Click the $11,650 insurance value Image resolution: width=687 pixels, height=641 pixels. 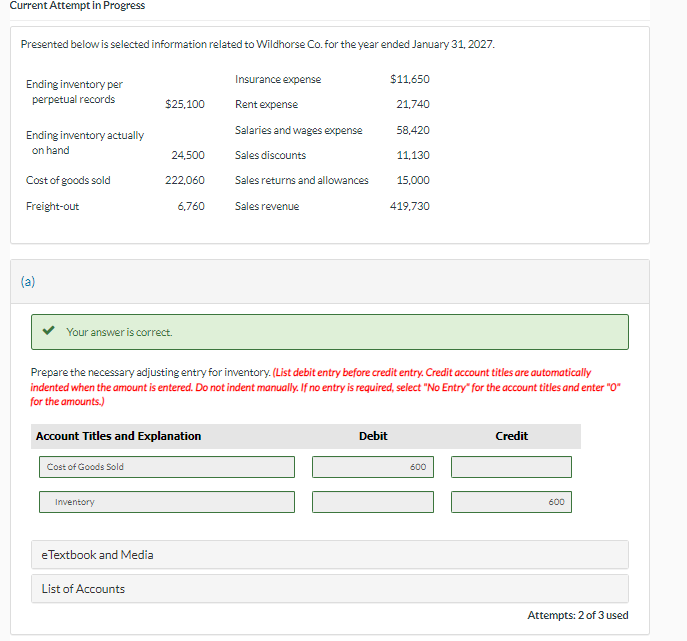point(410,79)
